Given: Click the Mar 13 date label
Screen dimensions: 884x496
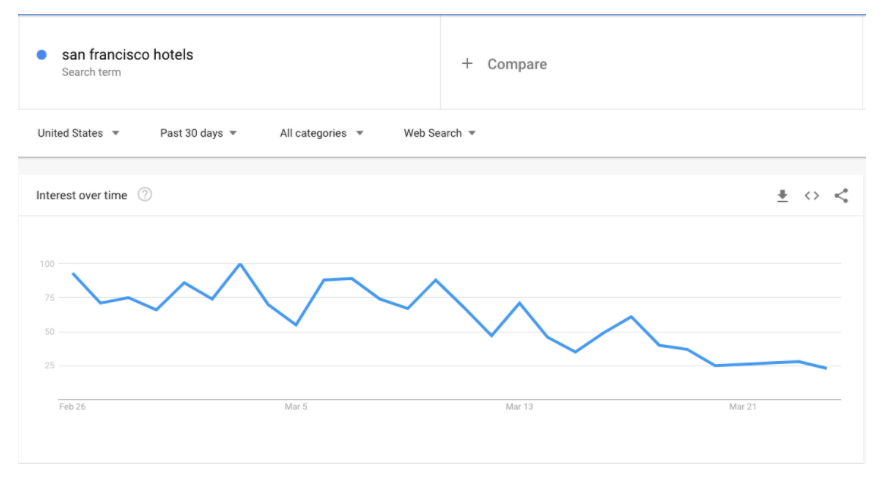Looking at the screenshot, I should click(520, 407).
